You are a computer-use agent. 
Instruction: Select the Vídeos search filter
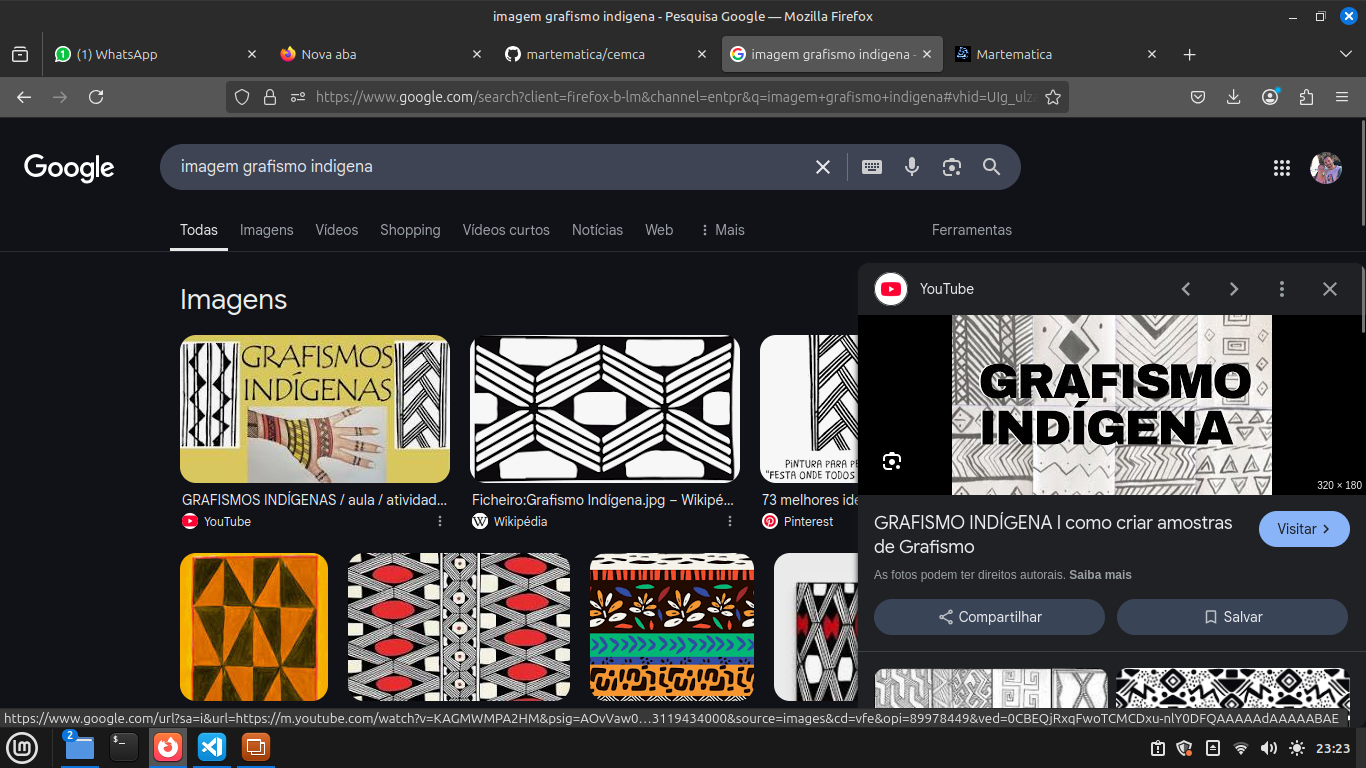click(x=337, y=230)
